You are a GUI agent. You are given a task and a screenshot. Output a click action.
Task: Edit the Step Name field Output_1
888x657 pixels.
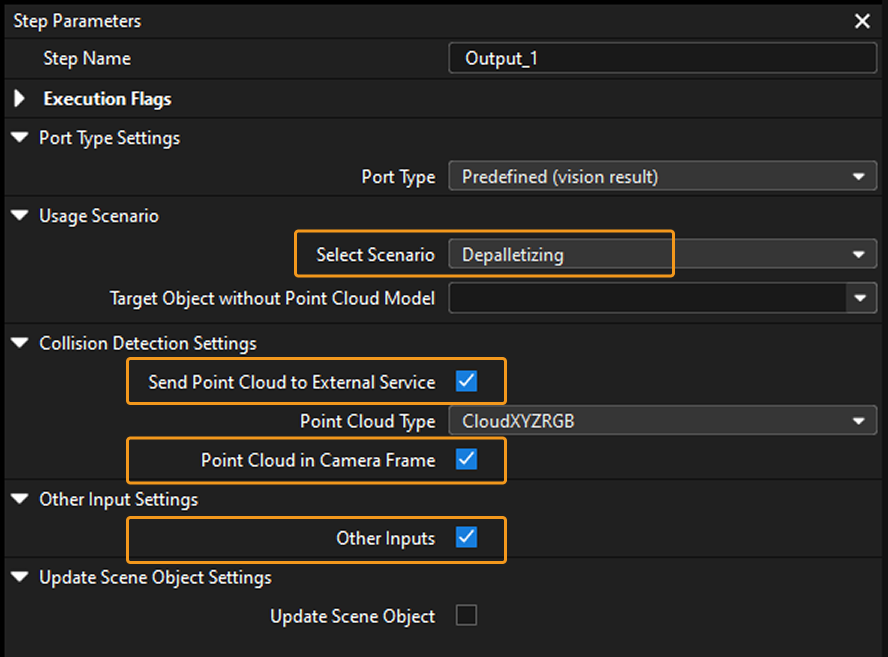click(662, 58)
